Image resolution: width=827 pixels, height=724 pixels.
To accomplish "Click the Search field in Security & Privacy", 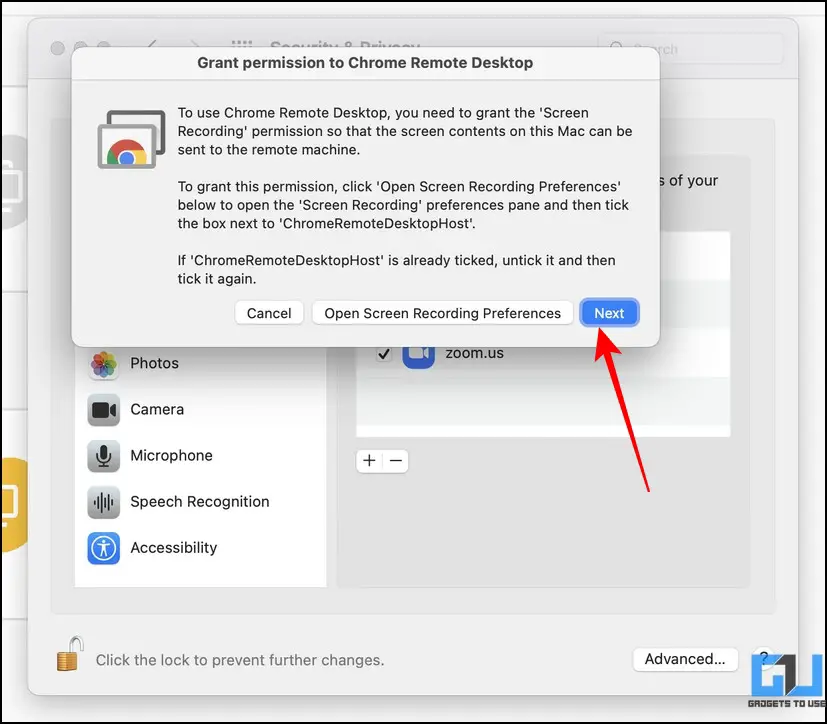I will [690, 49].
